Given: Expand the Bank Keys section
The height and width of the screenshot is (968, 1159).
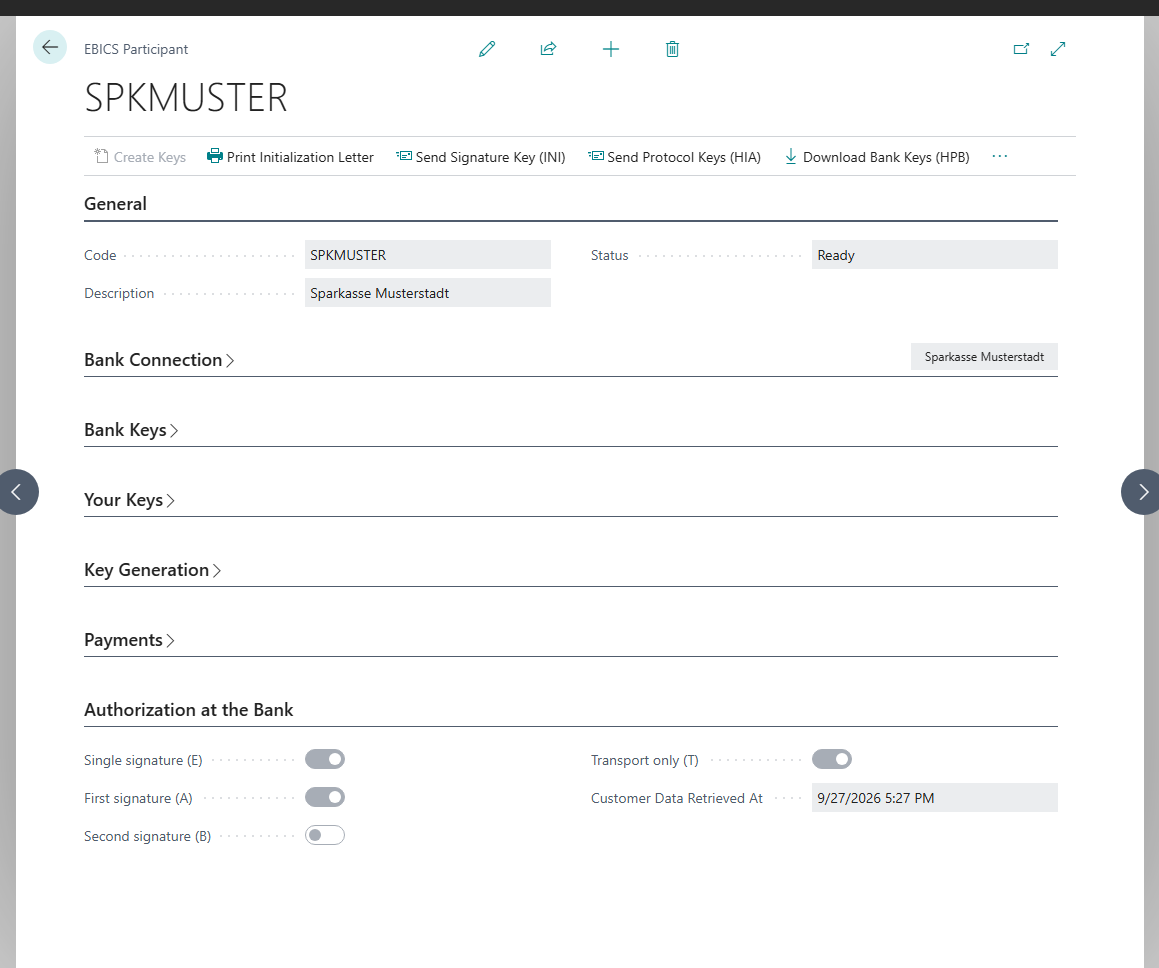Looking at the screenshot, I should 131,430.
